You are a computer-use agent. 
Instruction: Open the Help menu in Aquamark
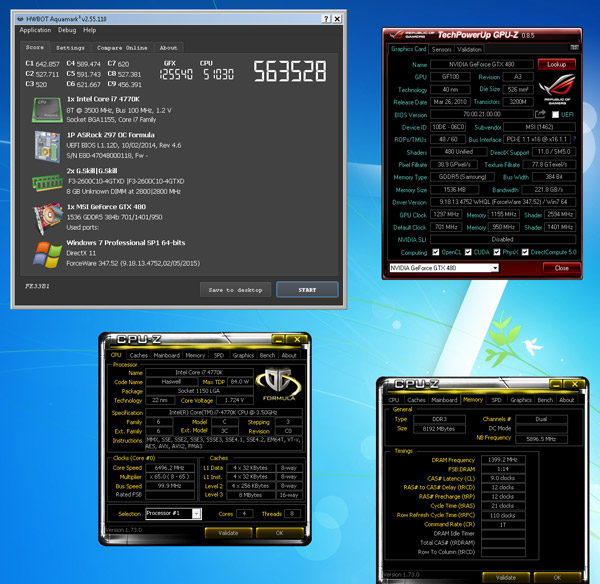coord(90,30)
